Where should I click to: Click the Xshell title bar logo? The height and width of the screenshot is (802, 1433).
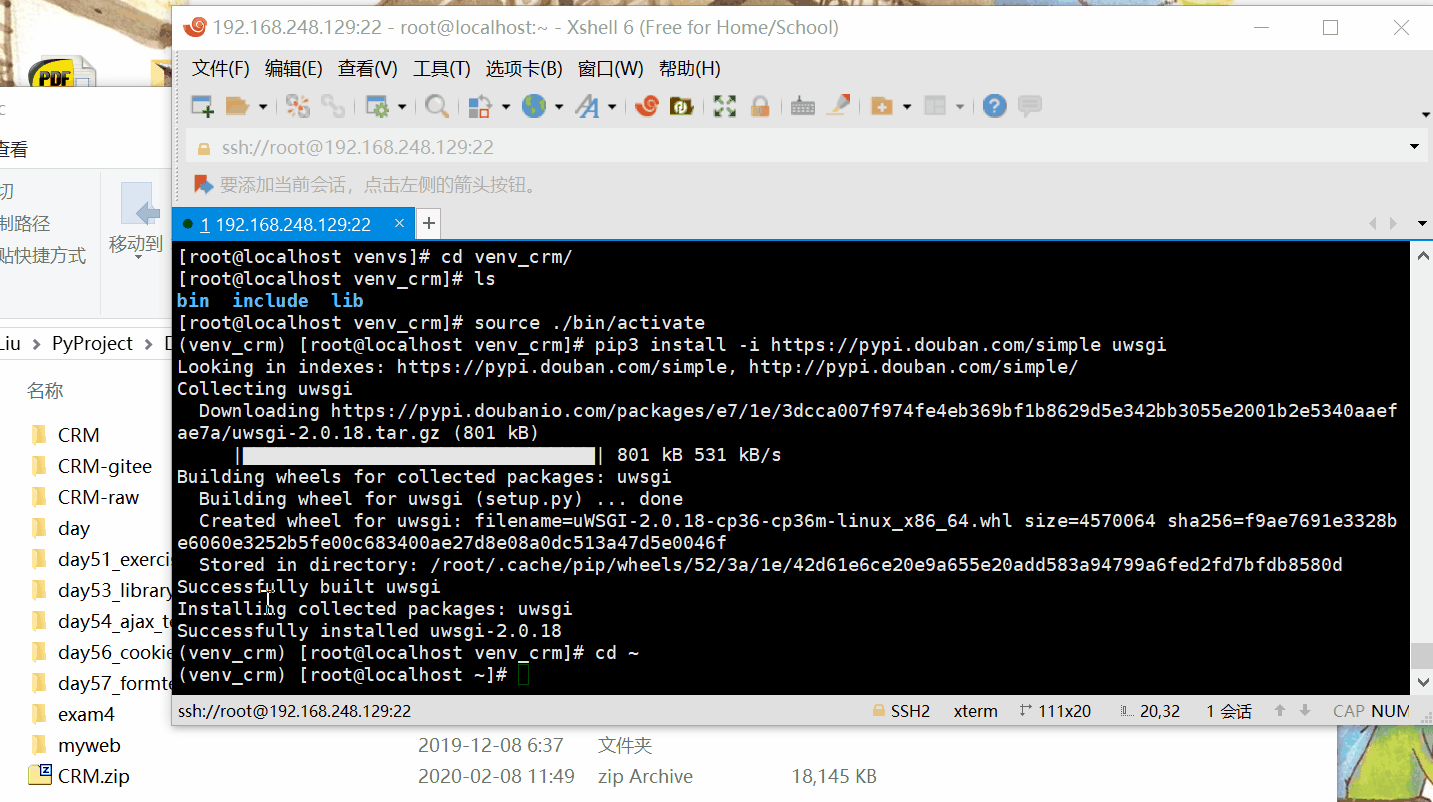[x=195, y=27]
